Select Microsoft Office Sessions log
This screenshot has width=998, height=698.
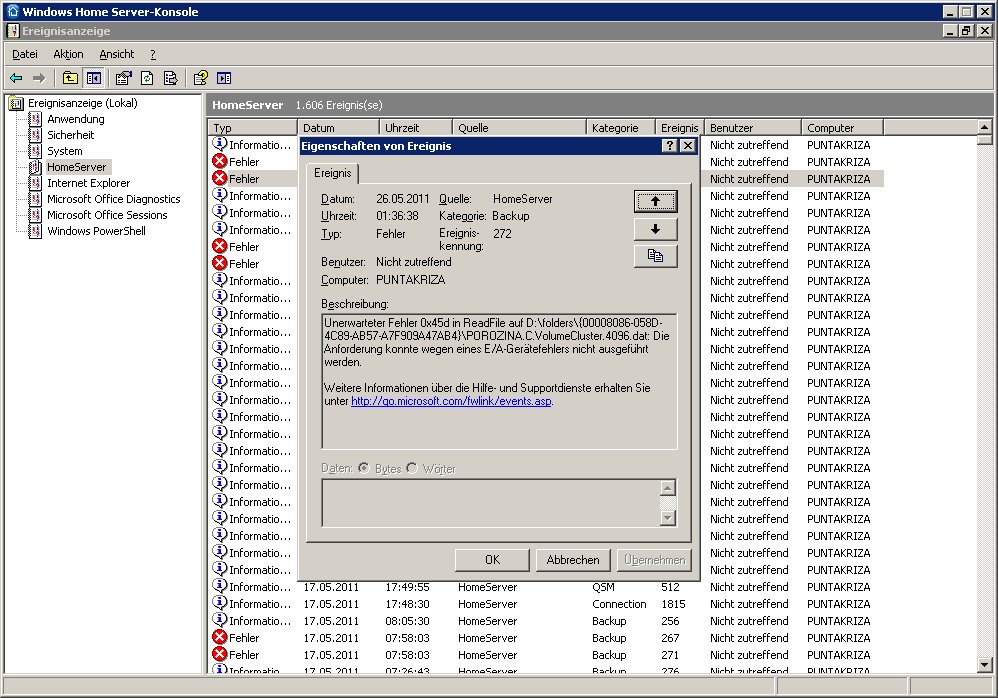point(108,215)
